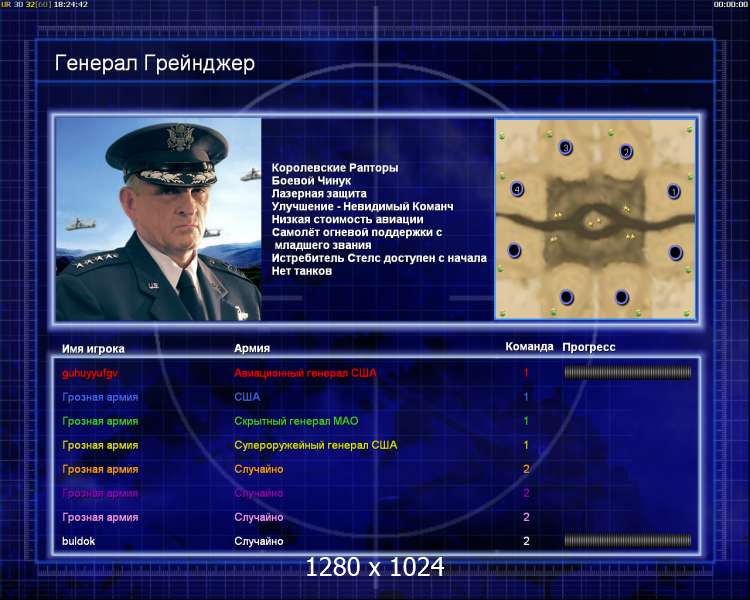The image size is (750, 600).
Task: Click team number 2 in buldok row
Action: tap(526, 541)
